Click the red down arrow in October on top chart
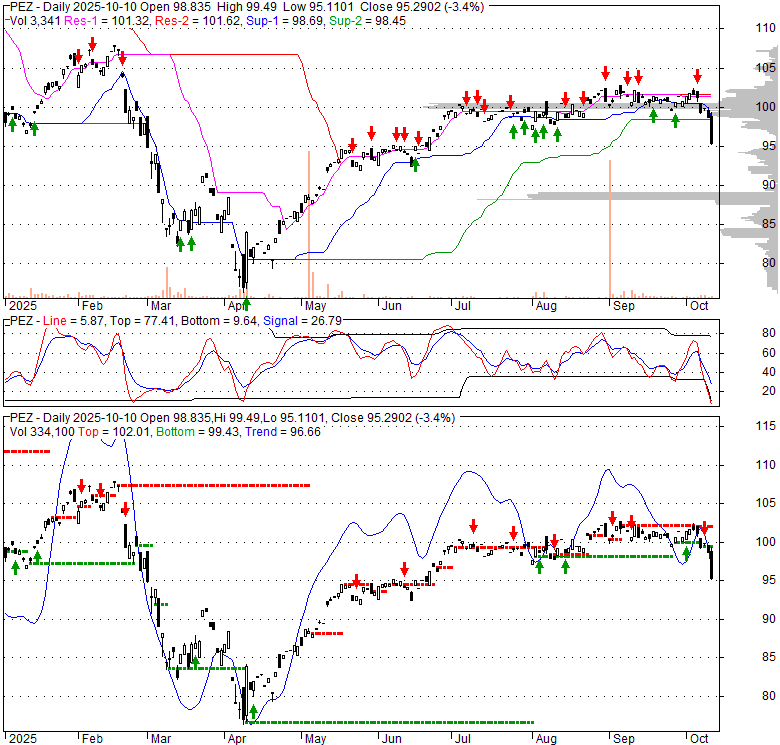780x745 pixels. click(x=698, y=75)
